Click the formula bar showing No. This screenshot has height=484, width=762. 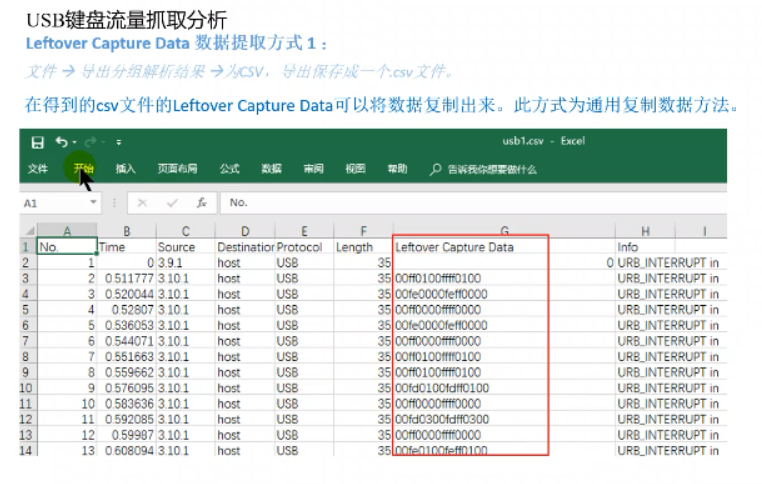(x=473, y=203)
